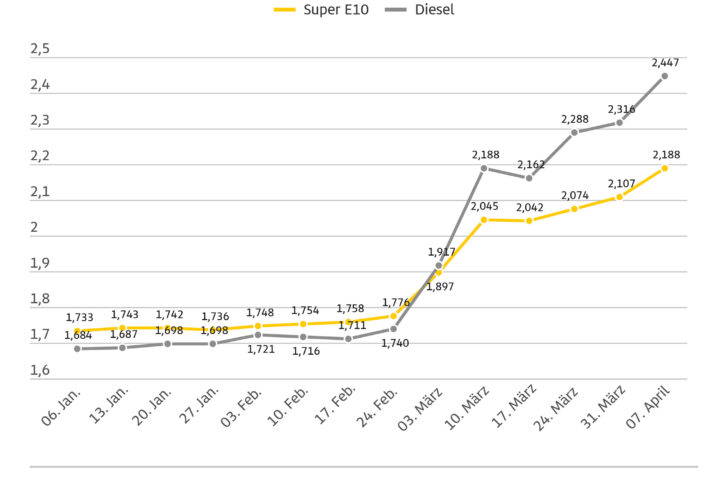Select the Diesel point valued 2,316
This screenshot has height=485, width=728.
(620, 122)
